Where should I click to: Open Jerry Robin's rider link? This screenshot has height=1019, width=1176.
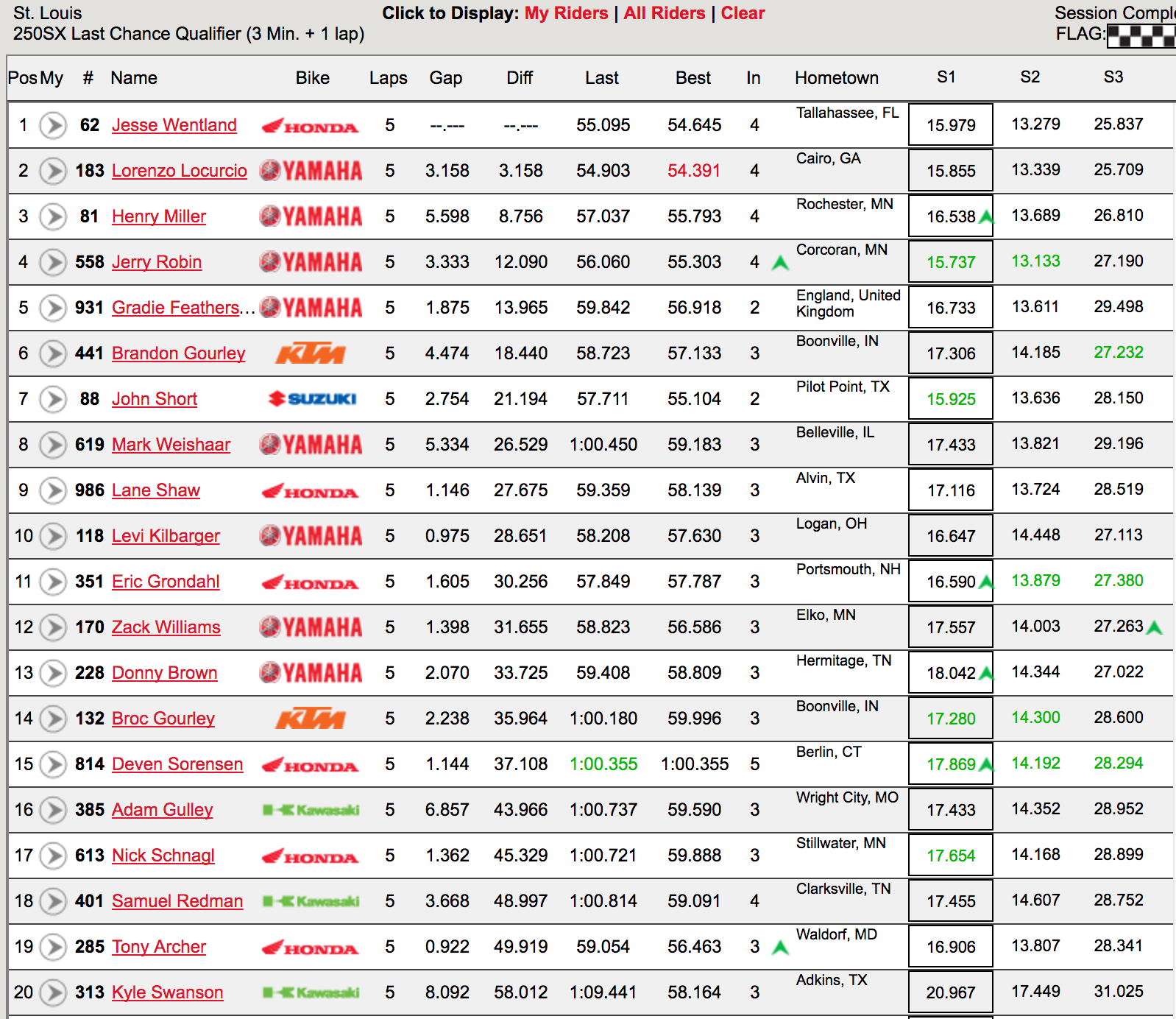coord(157,262)
